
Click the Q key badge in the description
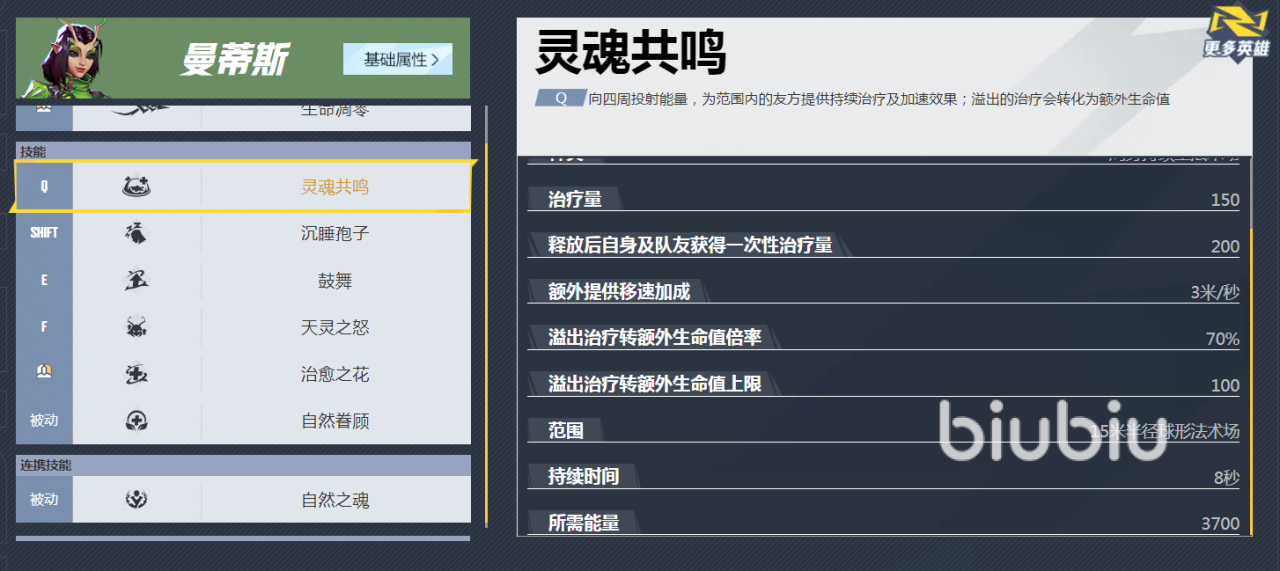tap(560, 99)
